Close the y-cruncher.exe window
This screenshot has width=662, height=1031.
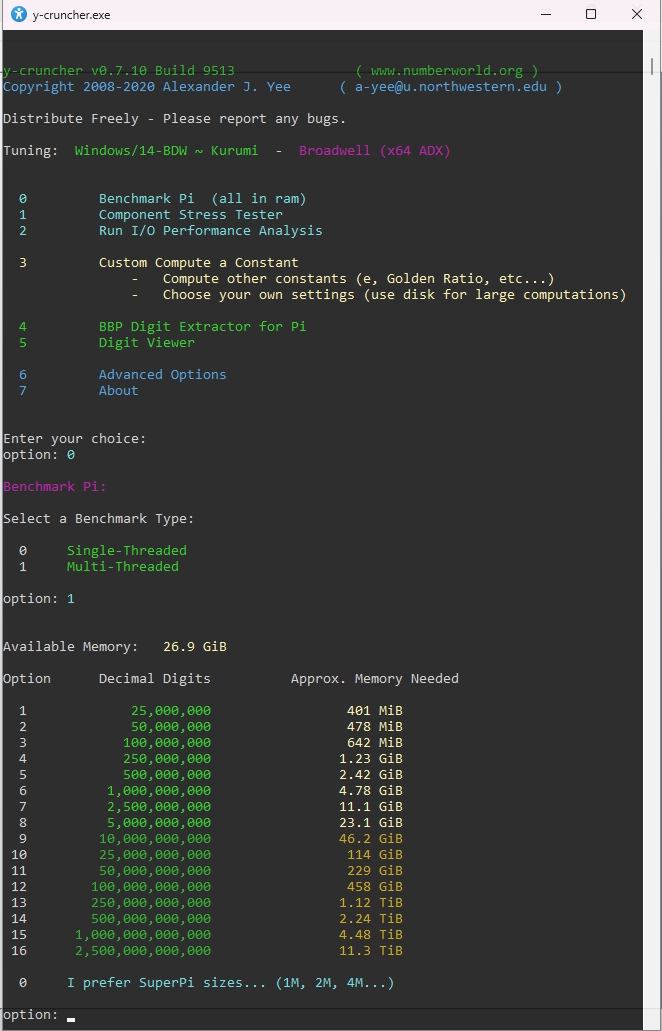[x=637, y=15]
